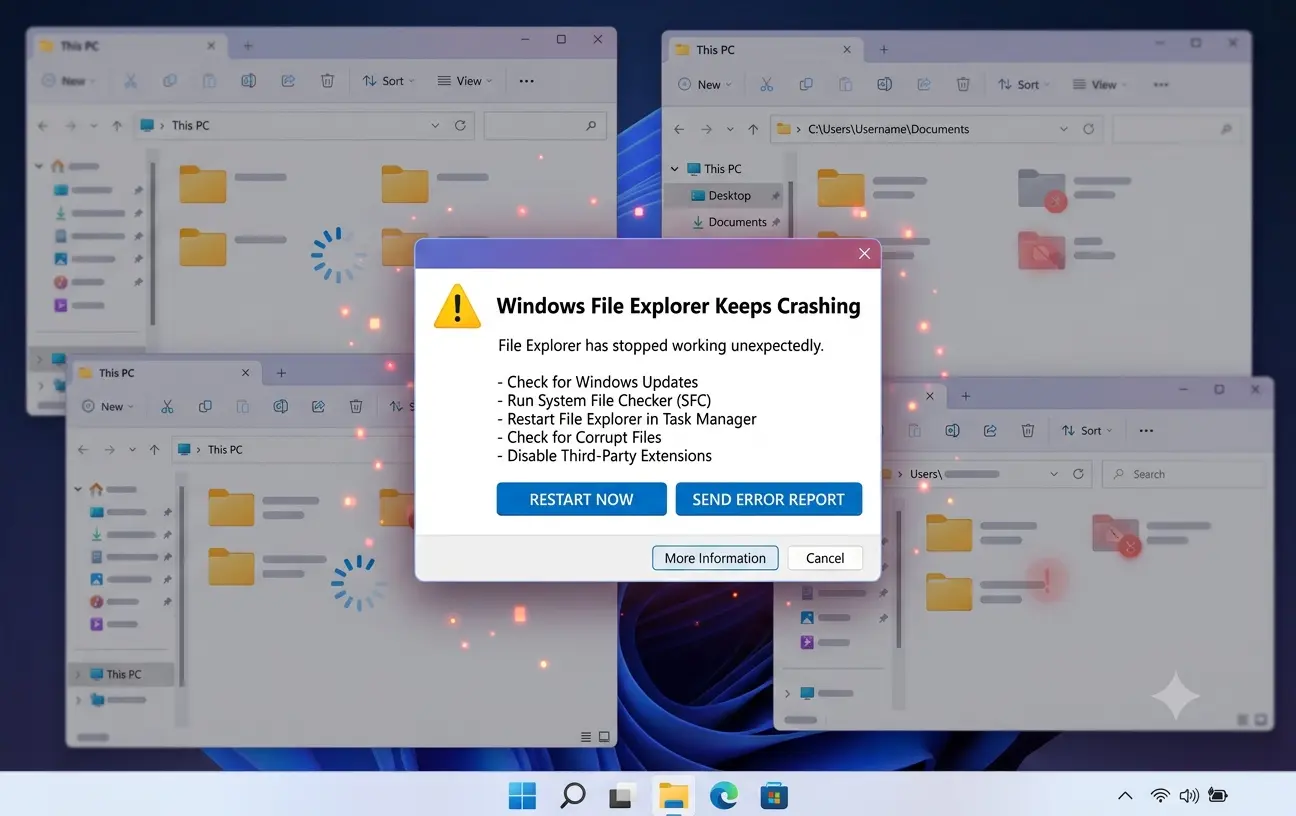Screen dimensions: 1296x816
Task: Click the Wi-Fi icon in system tray
Action: pyautogui.click(x=1160, y=796)
